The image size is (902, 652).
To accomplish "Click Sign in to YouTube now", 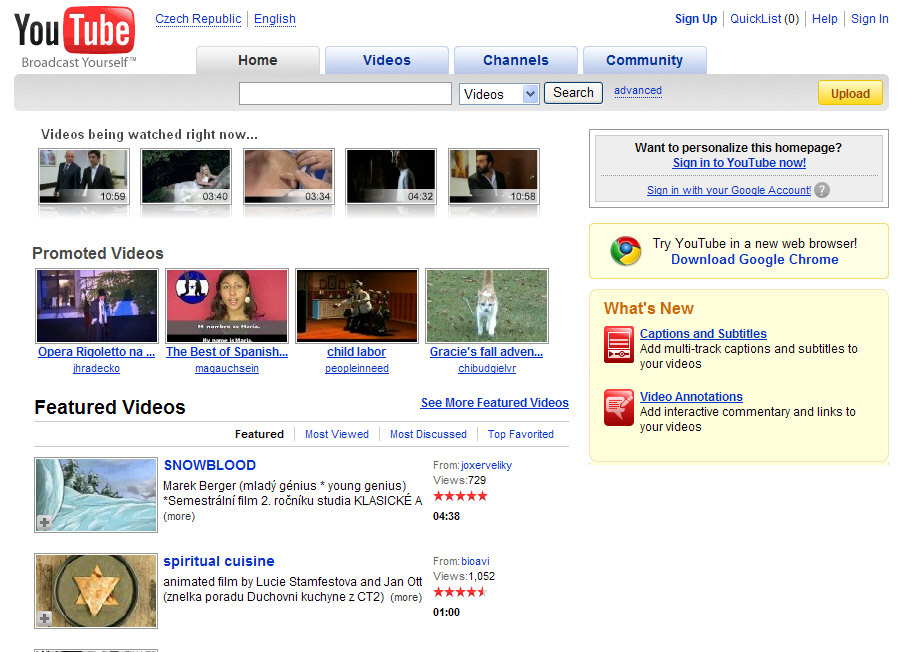I will [739, 163].
